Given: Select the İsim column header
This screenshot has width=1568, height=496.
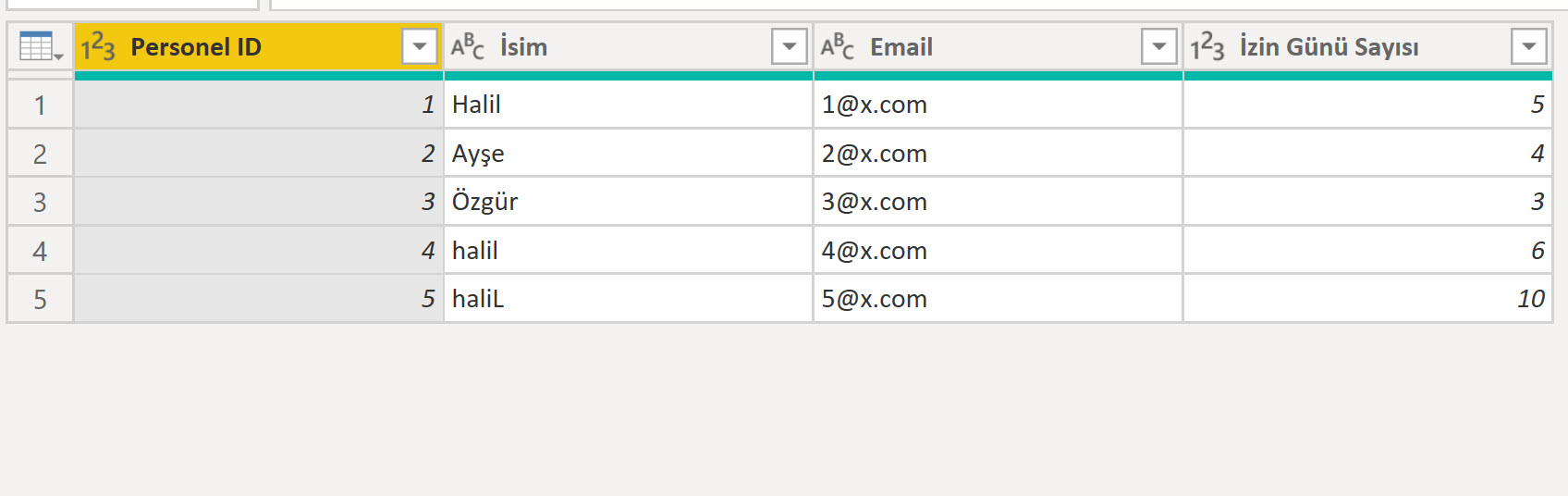Looking at the screenshot, I should coord(629,46).
